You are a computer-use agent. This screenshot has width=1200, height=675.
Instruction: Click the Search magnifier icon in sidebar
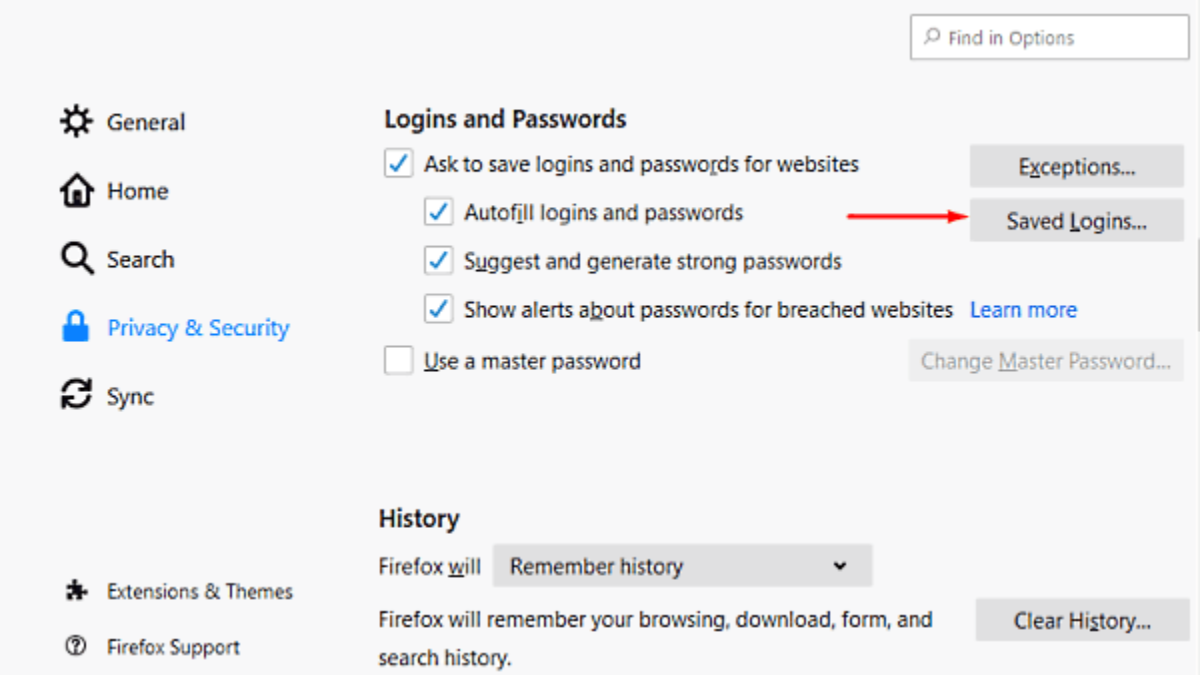tap(76, 259)
